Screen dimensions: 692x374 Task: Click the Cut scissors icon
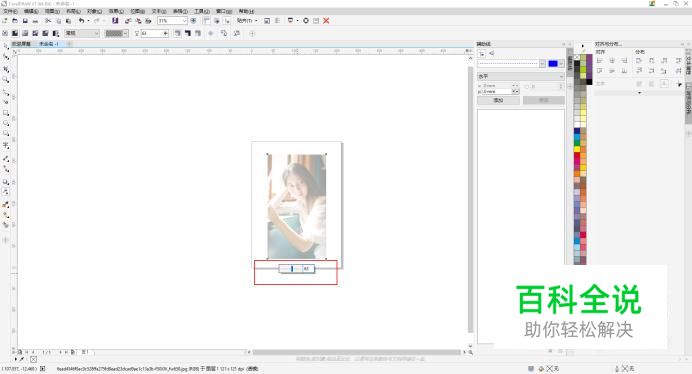tap(48, 21)
